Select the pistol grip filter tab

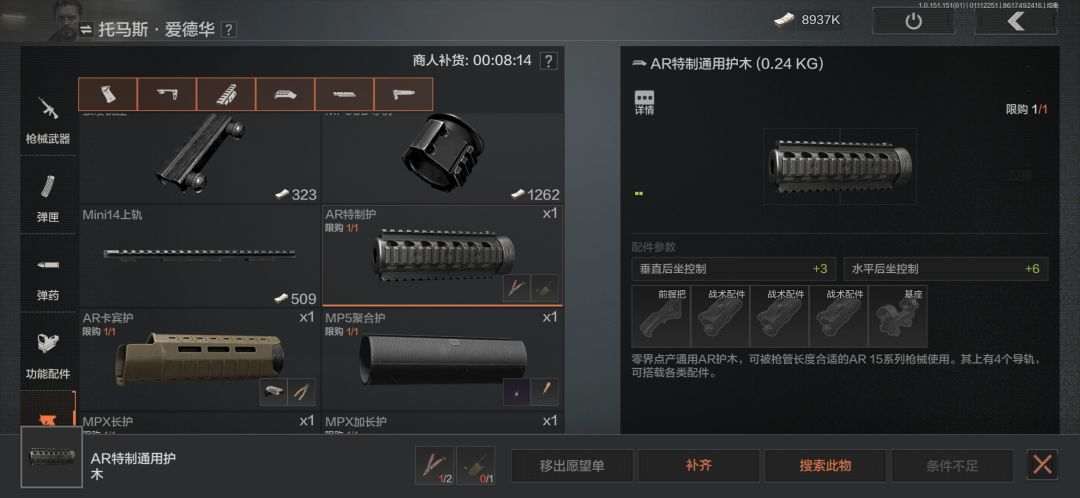click(108, 94)
